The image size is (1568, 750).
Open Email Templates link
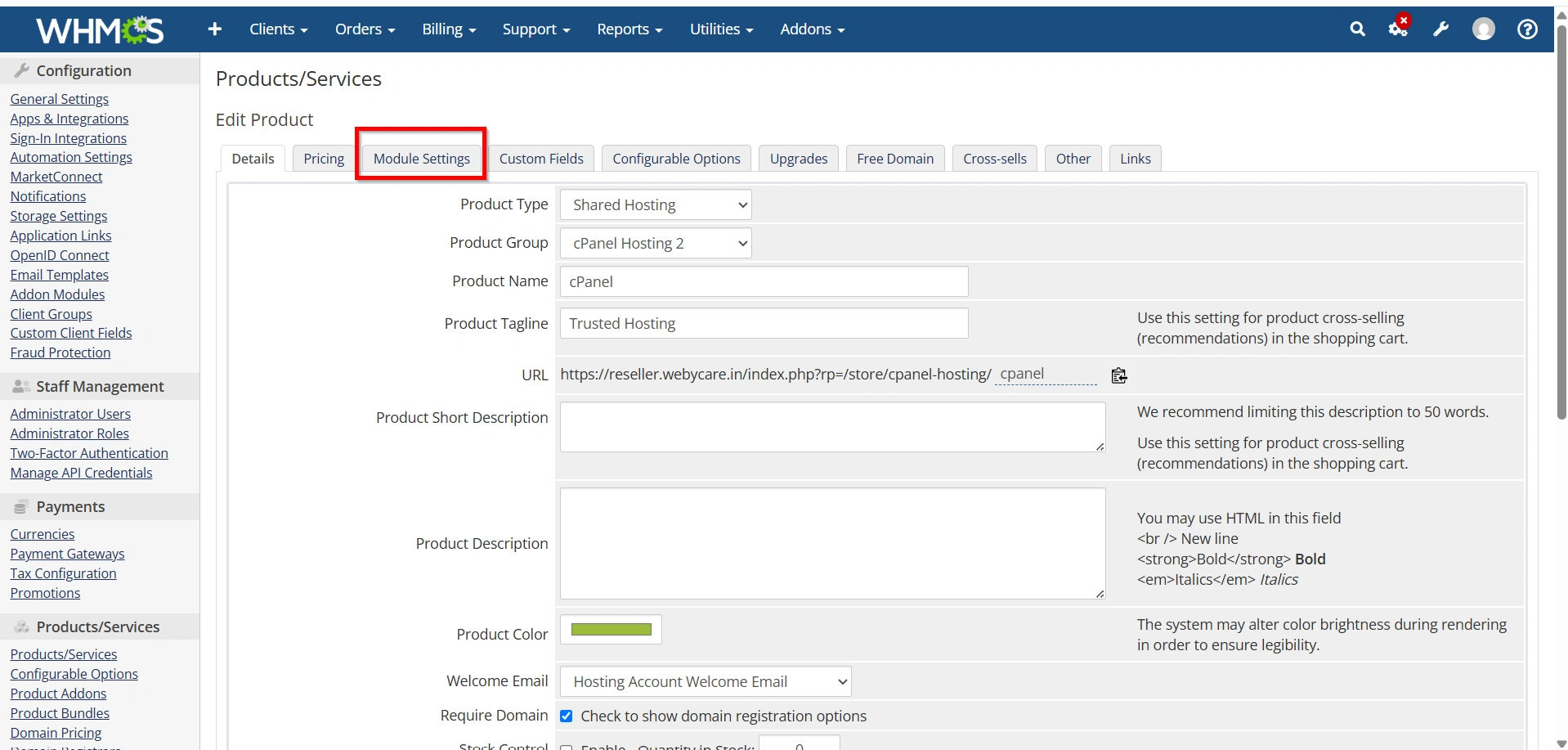click(x=60, y=275)
